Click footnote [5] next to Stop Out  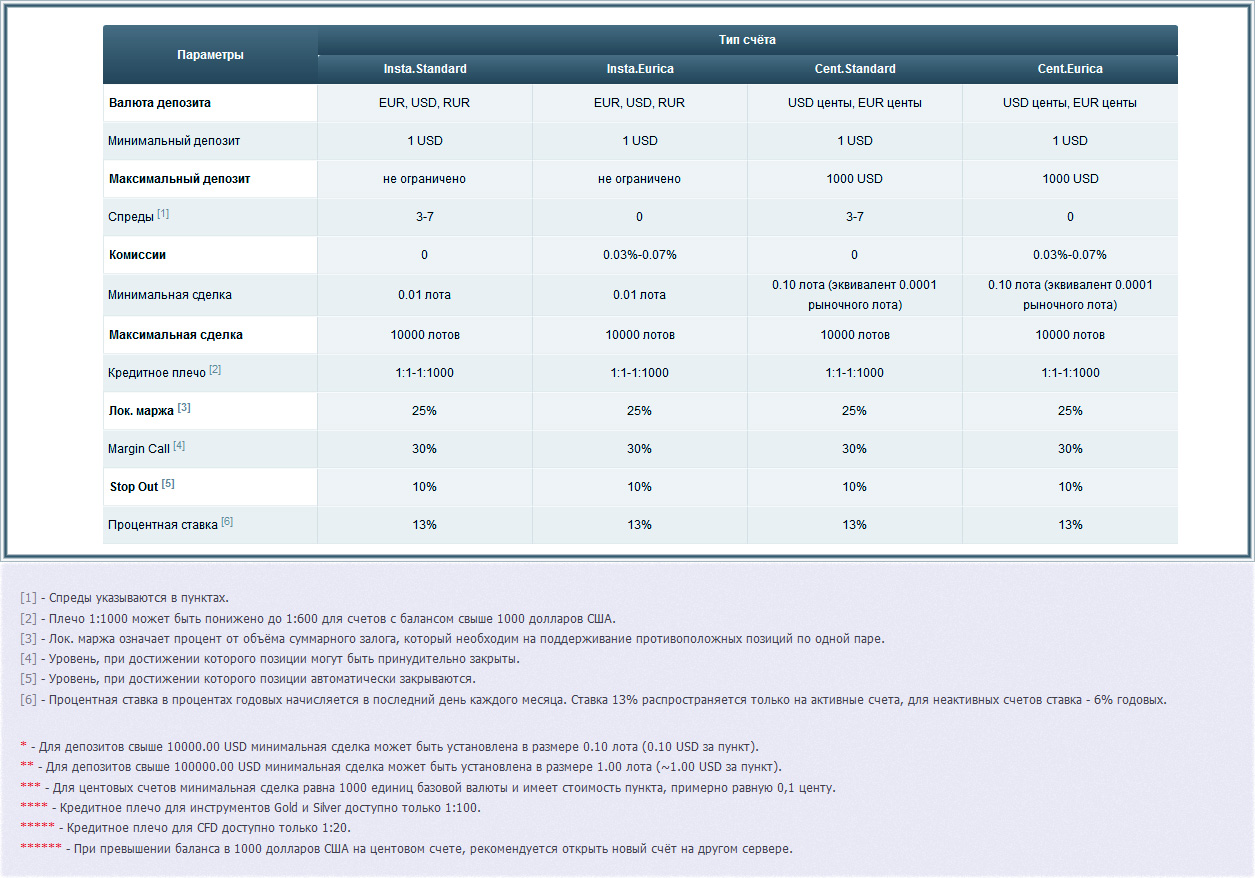pyautogui.click(x=168, y=484)
